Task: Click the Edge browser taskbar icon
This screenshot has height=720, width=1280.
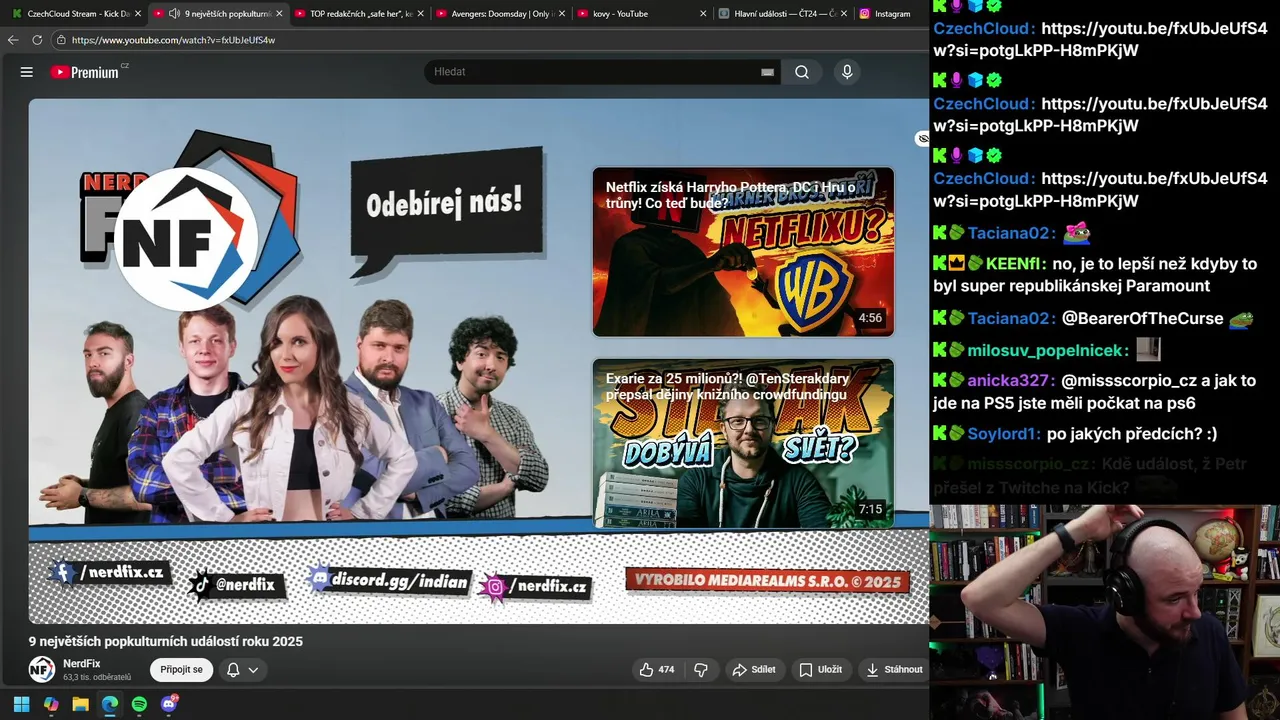Action: [x=110, y=704]
